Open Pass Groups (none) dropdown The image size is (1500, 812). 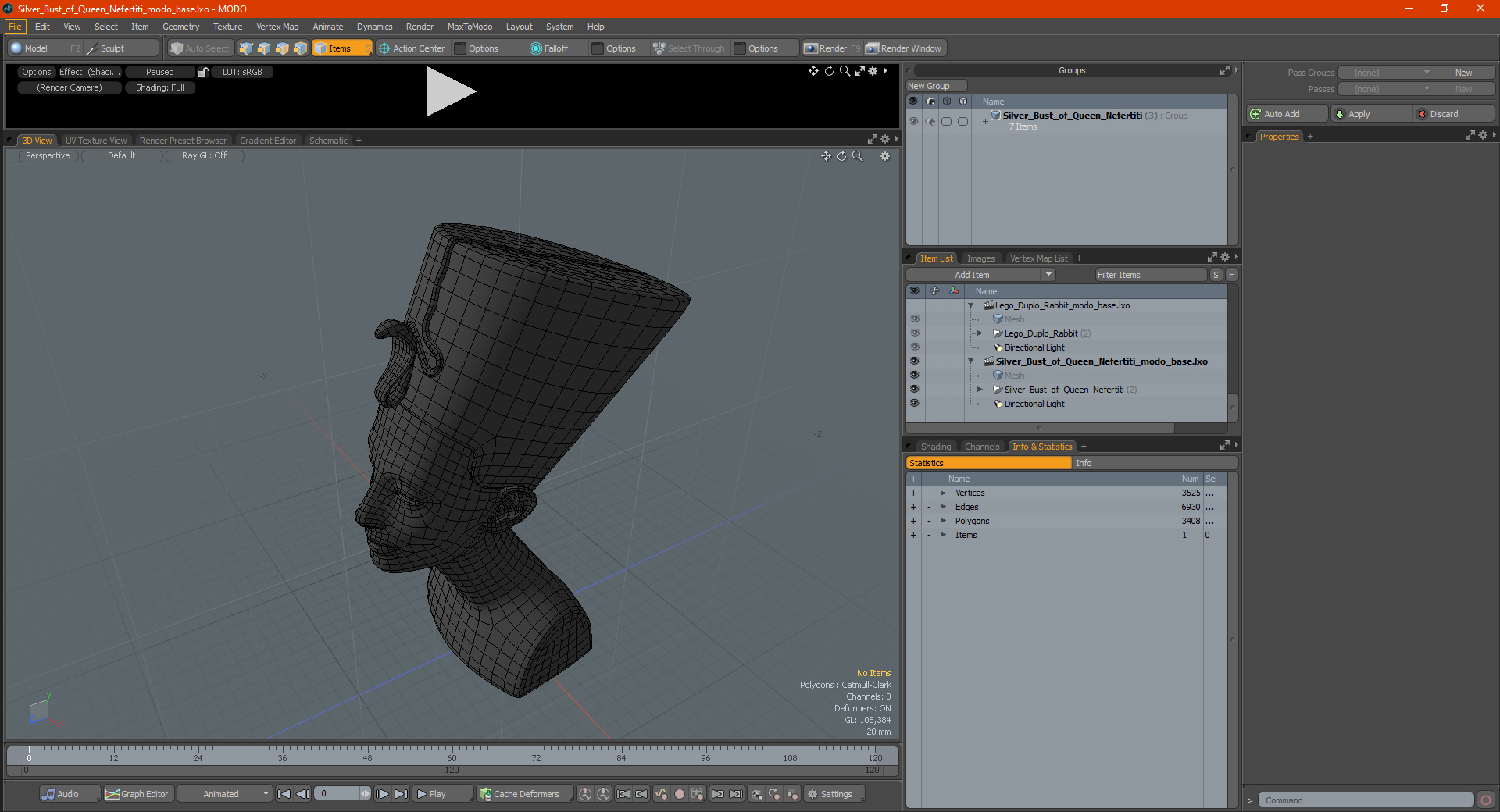(1385, 73)
